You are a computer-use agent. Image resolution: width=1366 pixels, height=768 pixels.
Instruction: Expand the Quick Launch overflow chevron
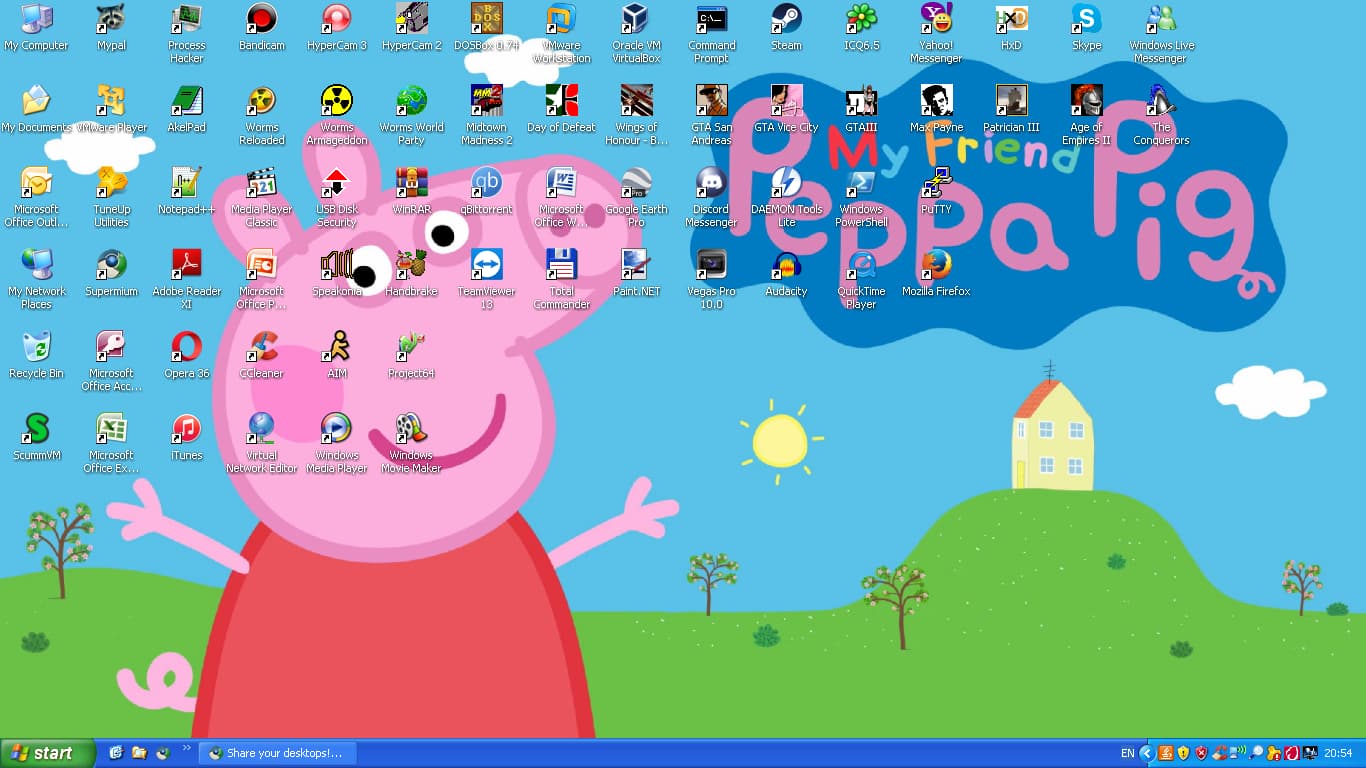click(186, 748)
